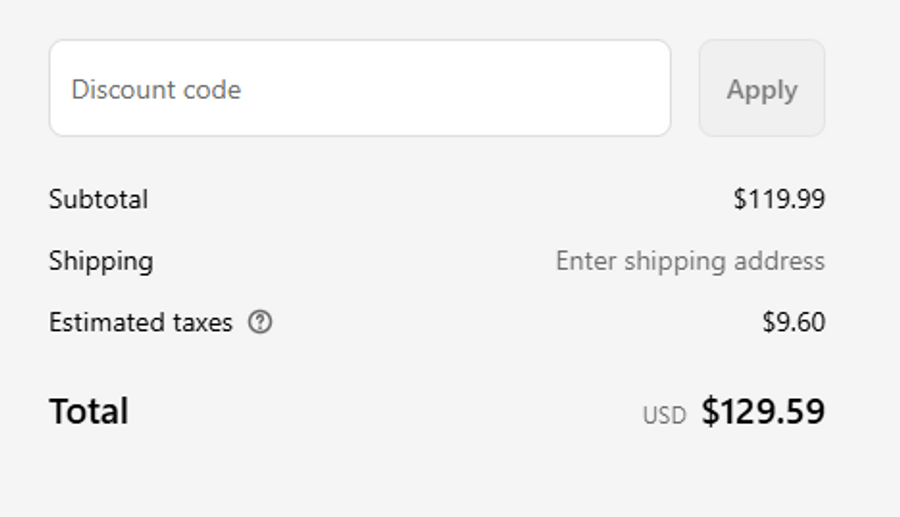
Task: Click the dollar sign of the subtotal amount
Action: coord(739,199)
